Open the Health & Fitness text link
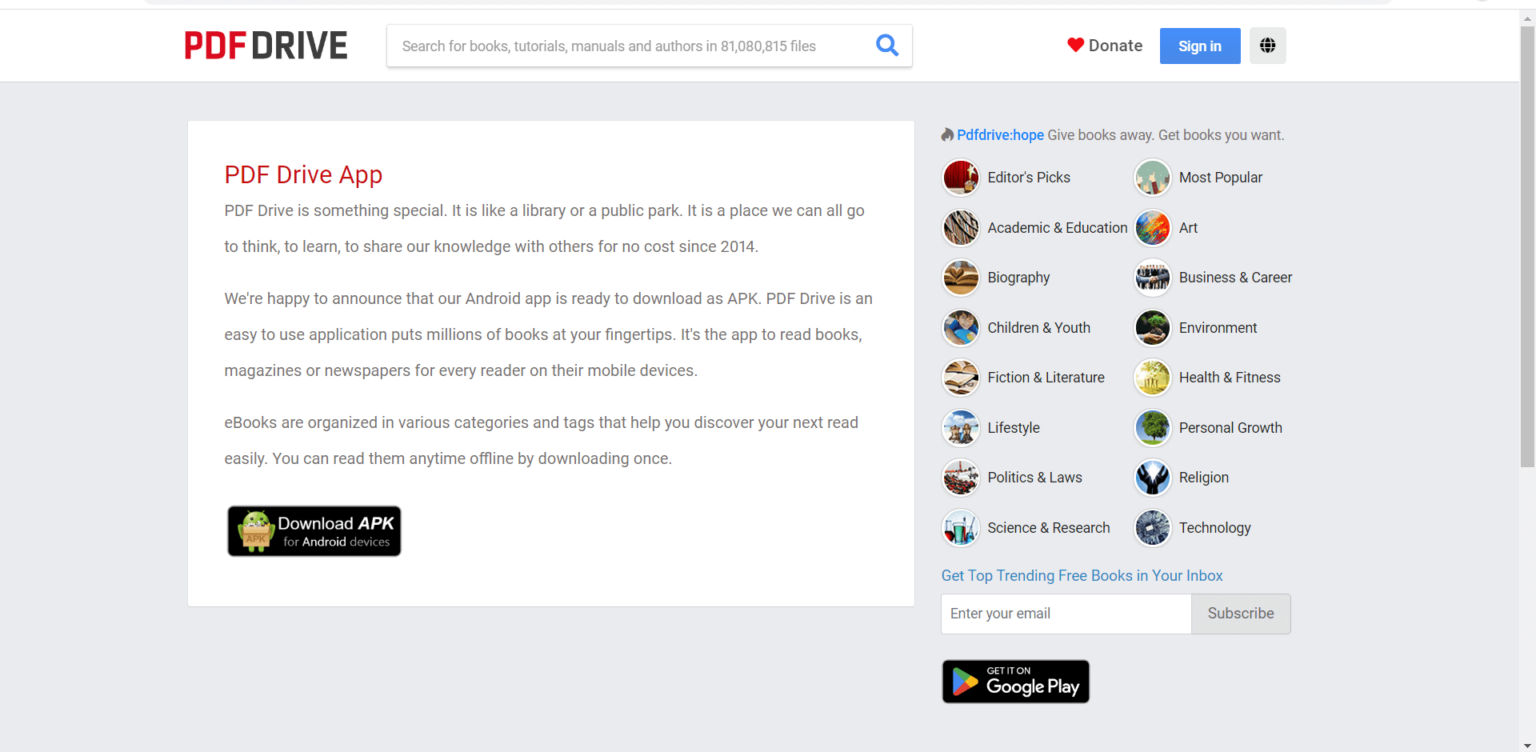Viewport: 1536px width, 752px height. [x=1230, y=378]
